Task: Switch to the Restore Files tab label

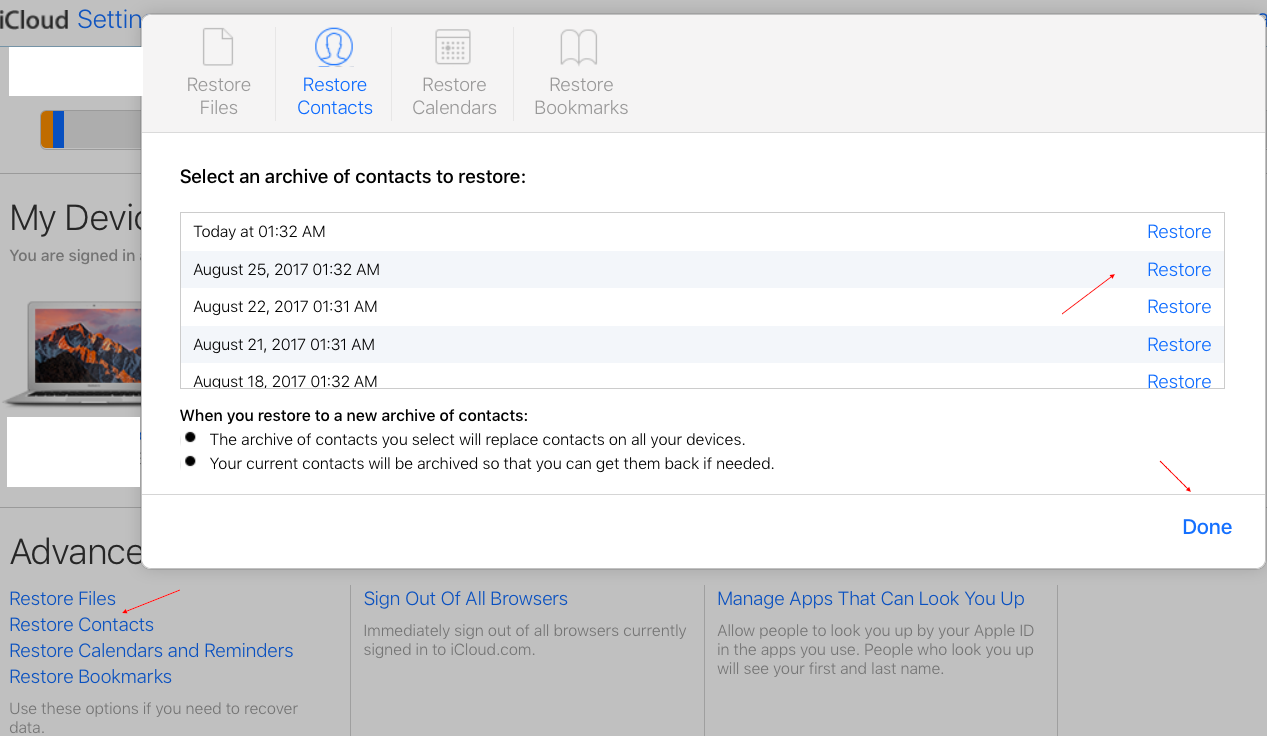Action: click(218, 96)
